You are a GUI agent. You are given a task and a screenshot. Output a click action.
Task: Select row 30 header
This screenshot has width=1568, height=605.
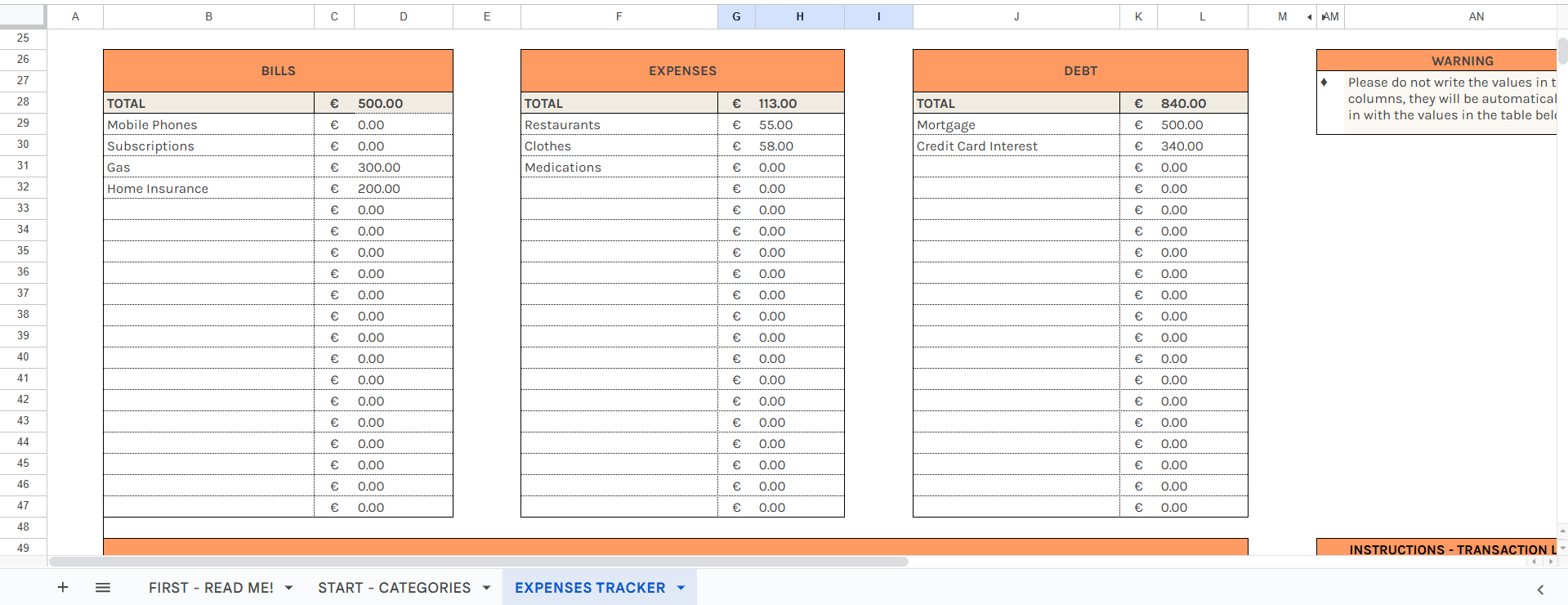[23, 145]
